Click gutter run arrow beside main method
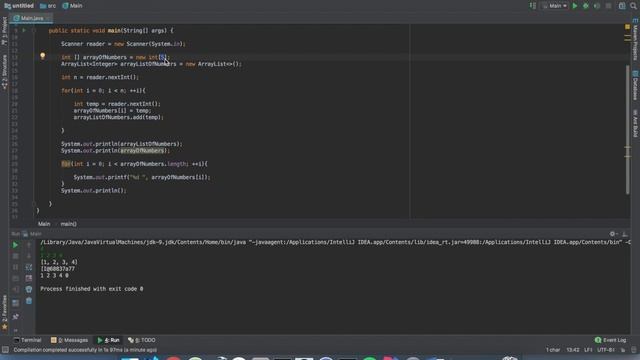 point(24,30)
